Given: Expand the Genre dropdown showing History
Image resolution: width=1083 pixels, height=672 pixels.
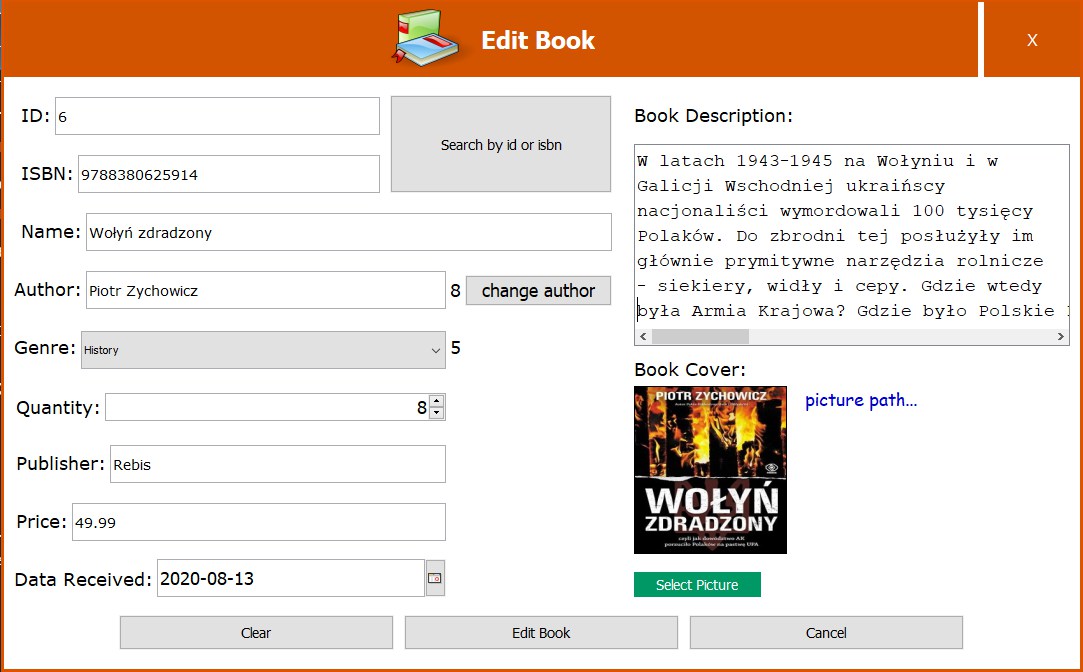Looking at the screenshot, I should tap(263, 349).
